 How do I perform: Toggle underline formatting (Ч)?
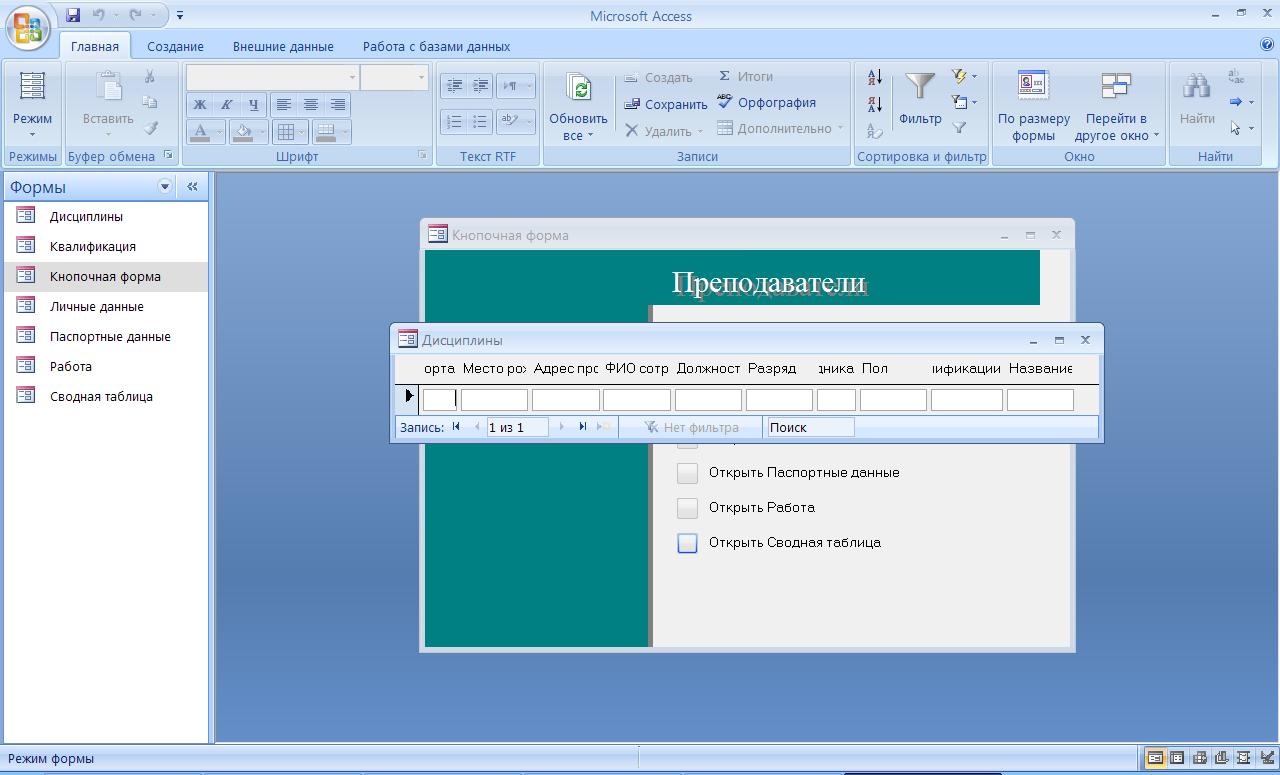coord(254,104)
